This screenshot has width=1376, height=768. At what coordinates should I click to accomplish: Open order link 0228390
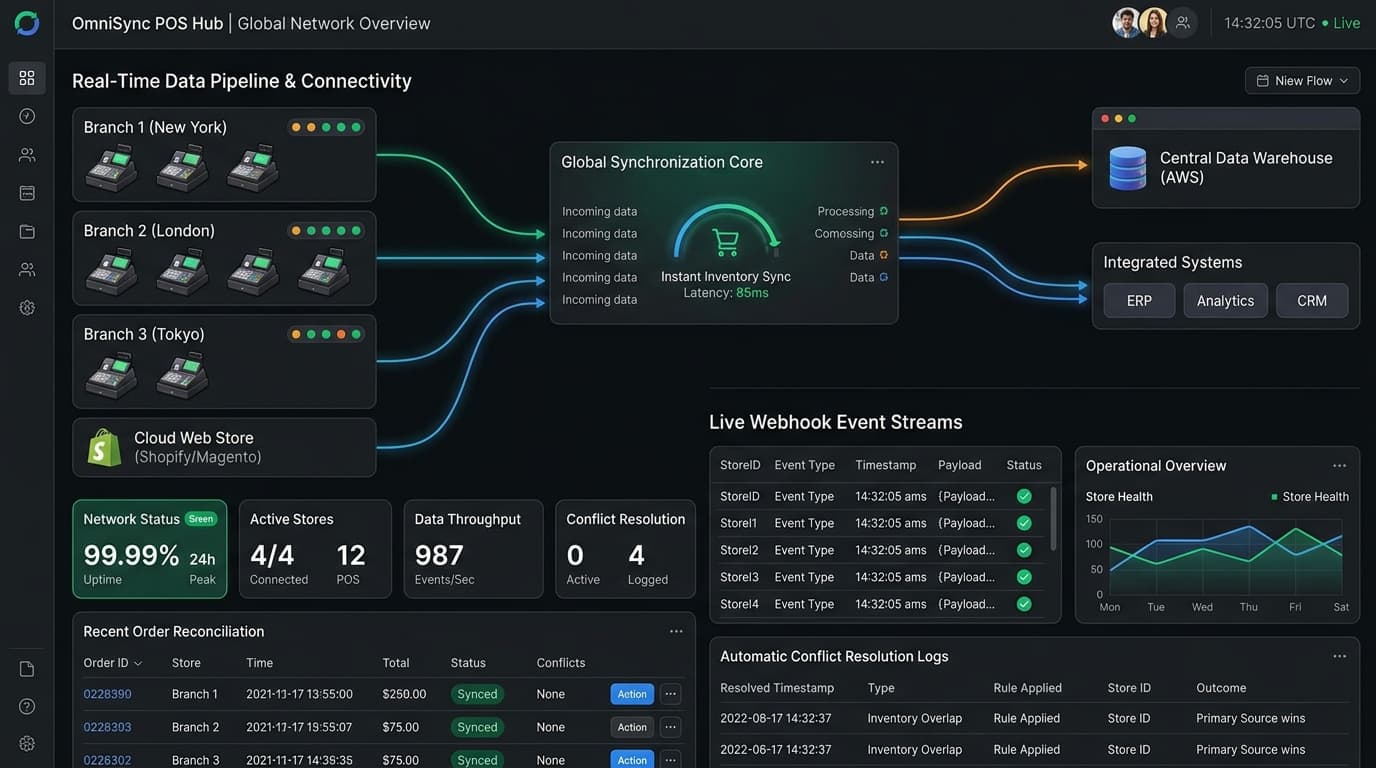pos(107,694)
